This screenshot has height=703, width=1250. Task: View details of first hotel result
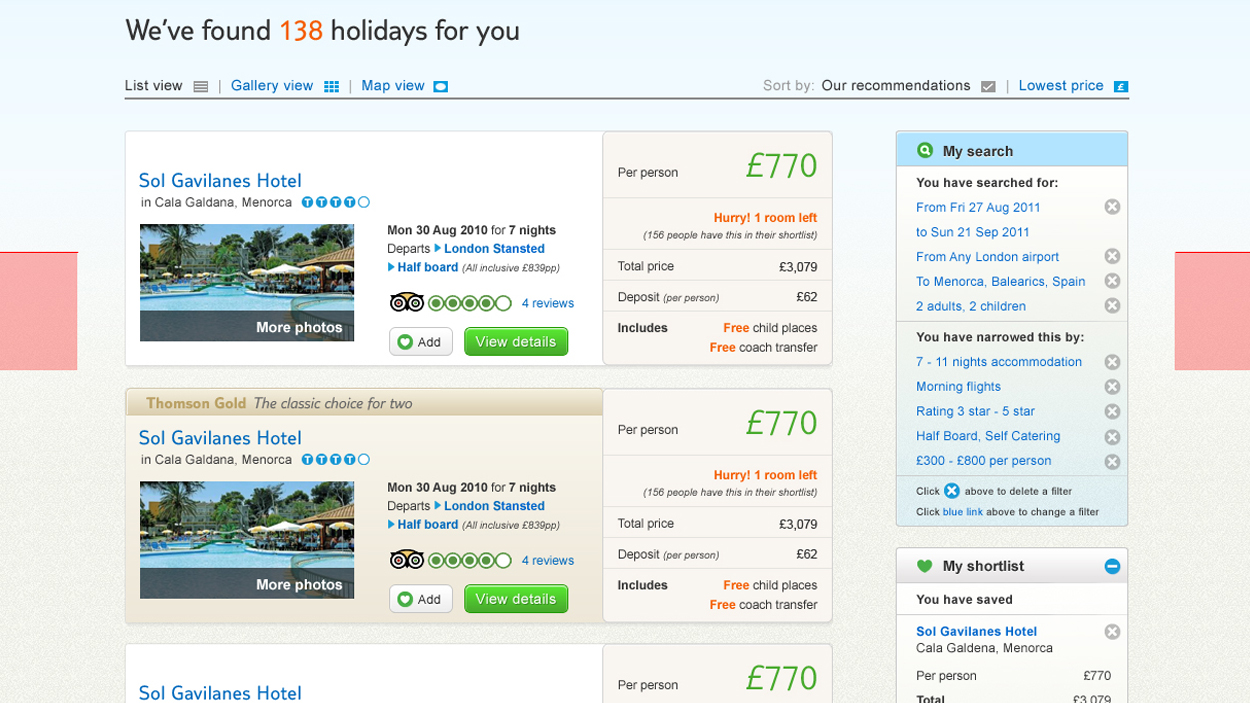(x=515, y=342)
